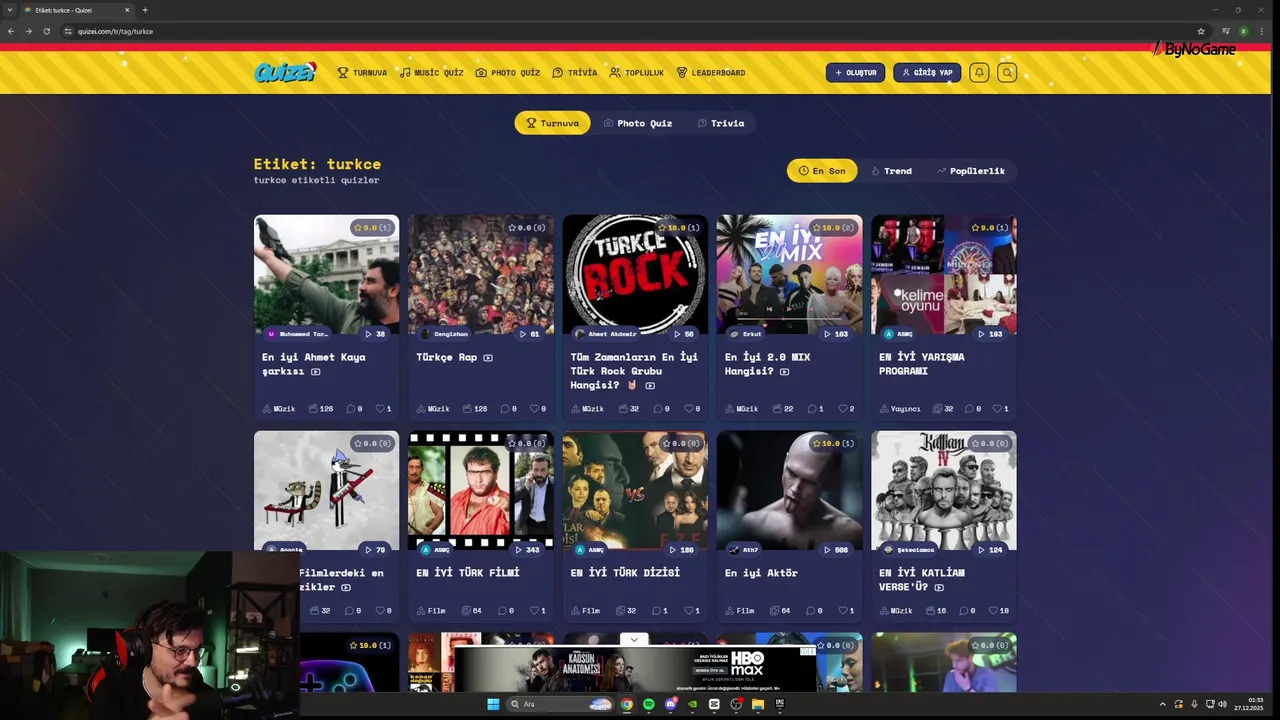The image size is (1280, 720).
Task: Select the Photo Quiz filter tab
Action: coord(638,123)
